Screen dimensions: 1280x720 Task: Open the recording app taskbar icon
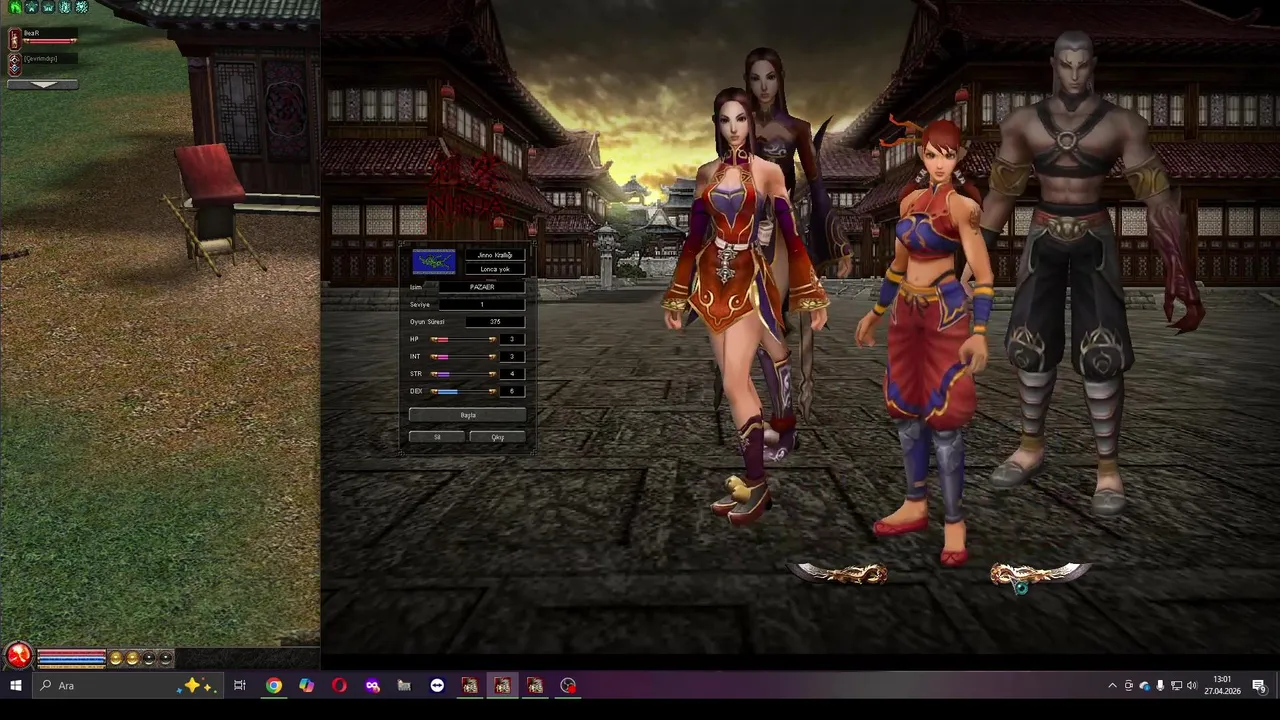[568, 686]
